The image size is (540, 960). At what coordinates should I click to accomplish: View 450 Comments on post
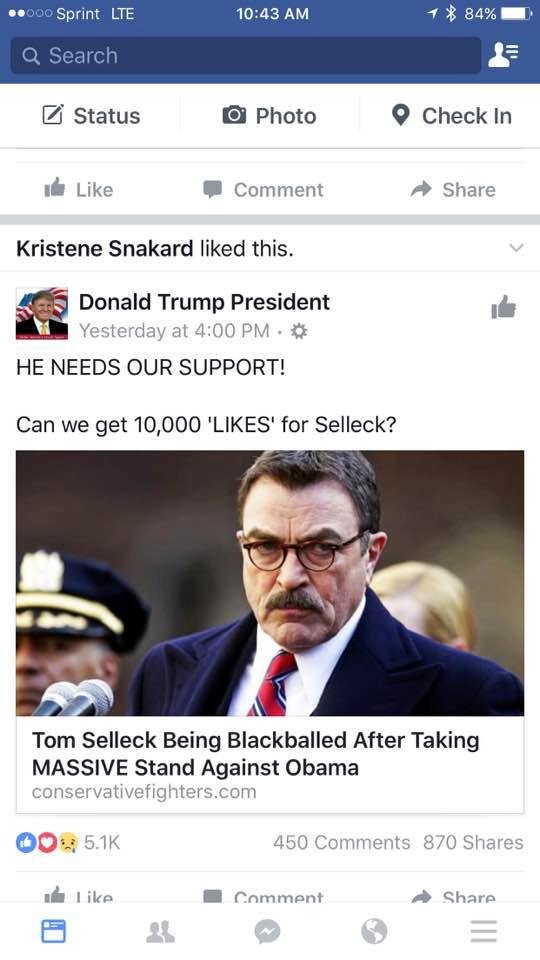[x=342, y=842]
